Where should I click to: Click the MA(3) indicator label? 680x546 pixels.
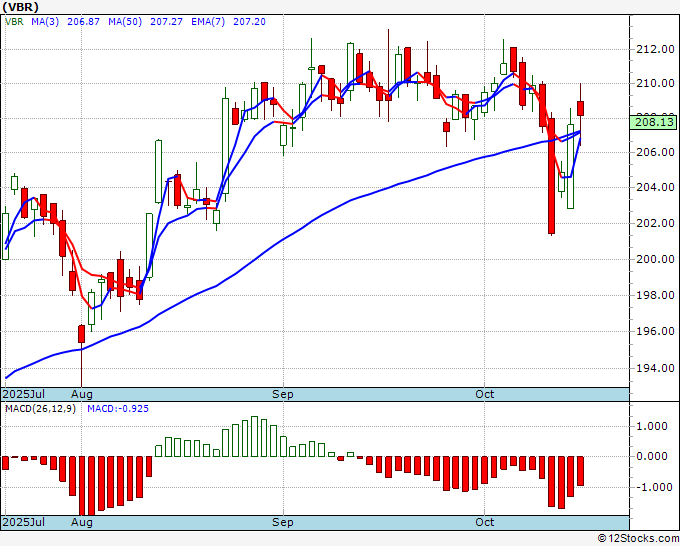point(45,22)
